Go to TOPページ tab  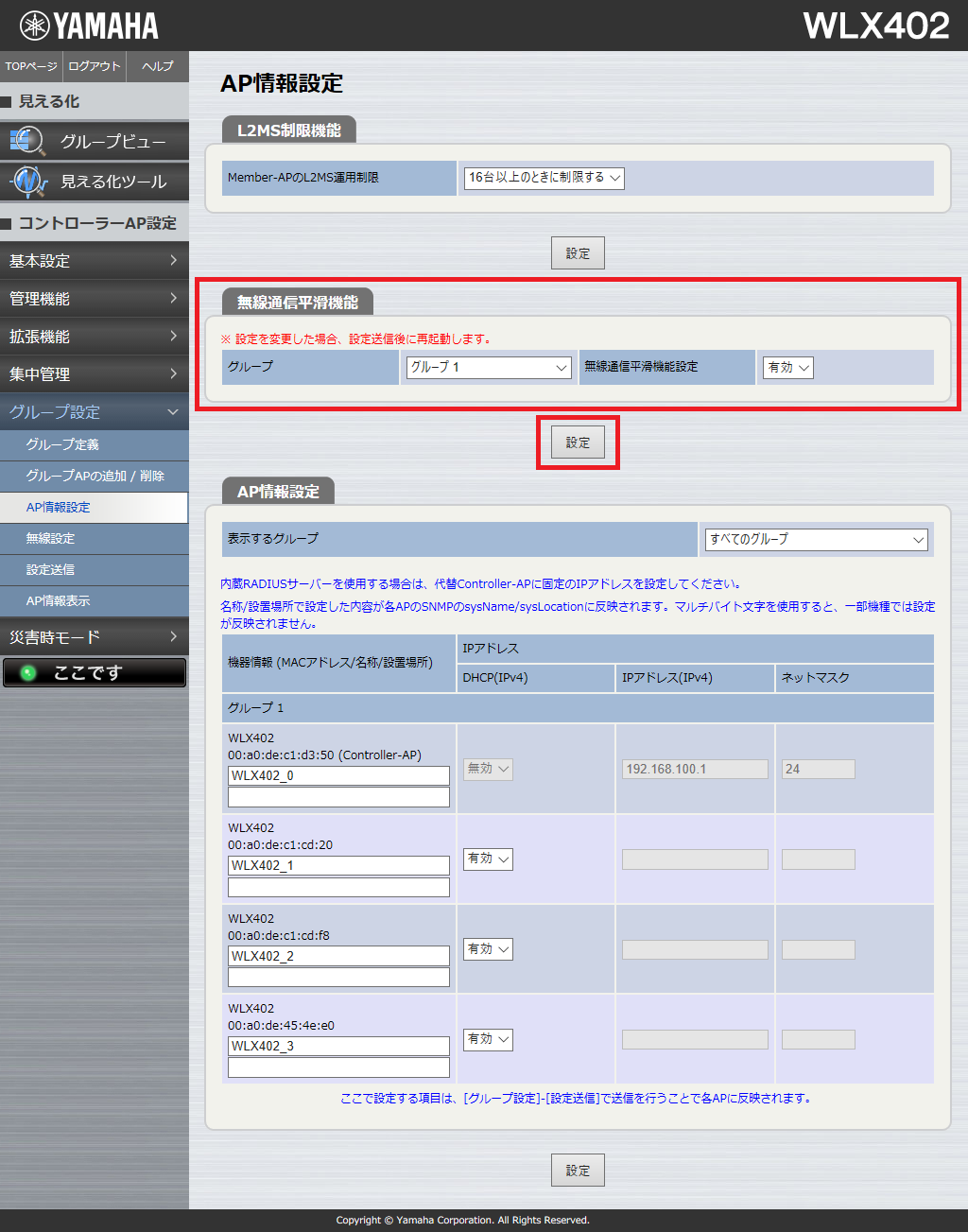(31, 66)
